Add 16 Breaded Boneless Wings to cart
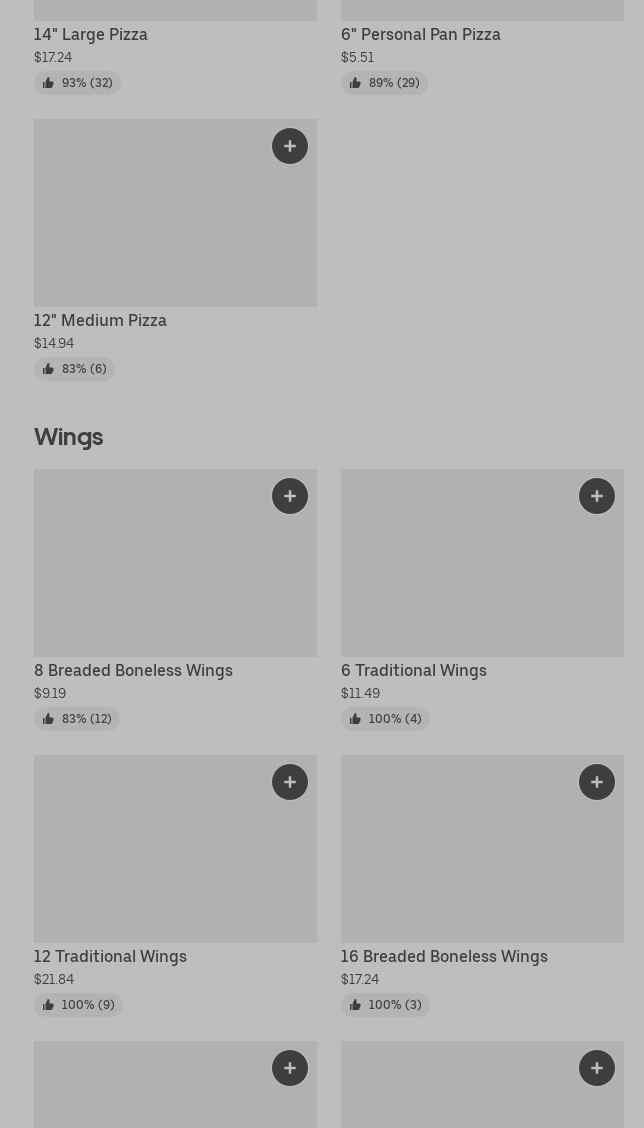644x1128 pixels. [597, 782]
